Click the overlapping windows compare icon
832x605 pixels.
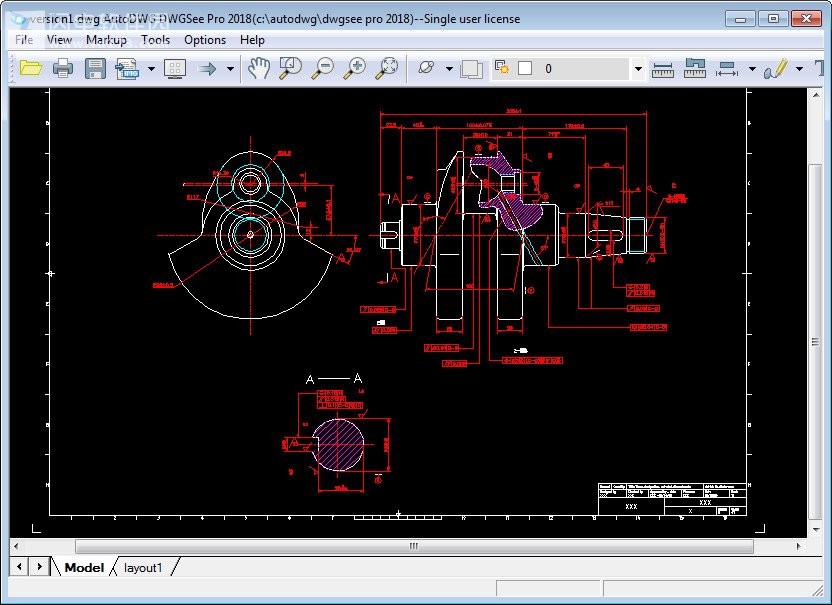(472, 69)
